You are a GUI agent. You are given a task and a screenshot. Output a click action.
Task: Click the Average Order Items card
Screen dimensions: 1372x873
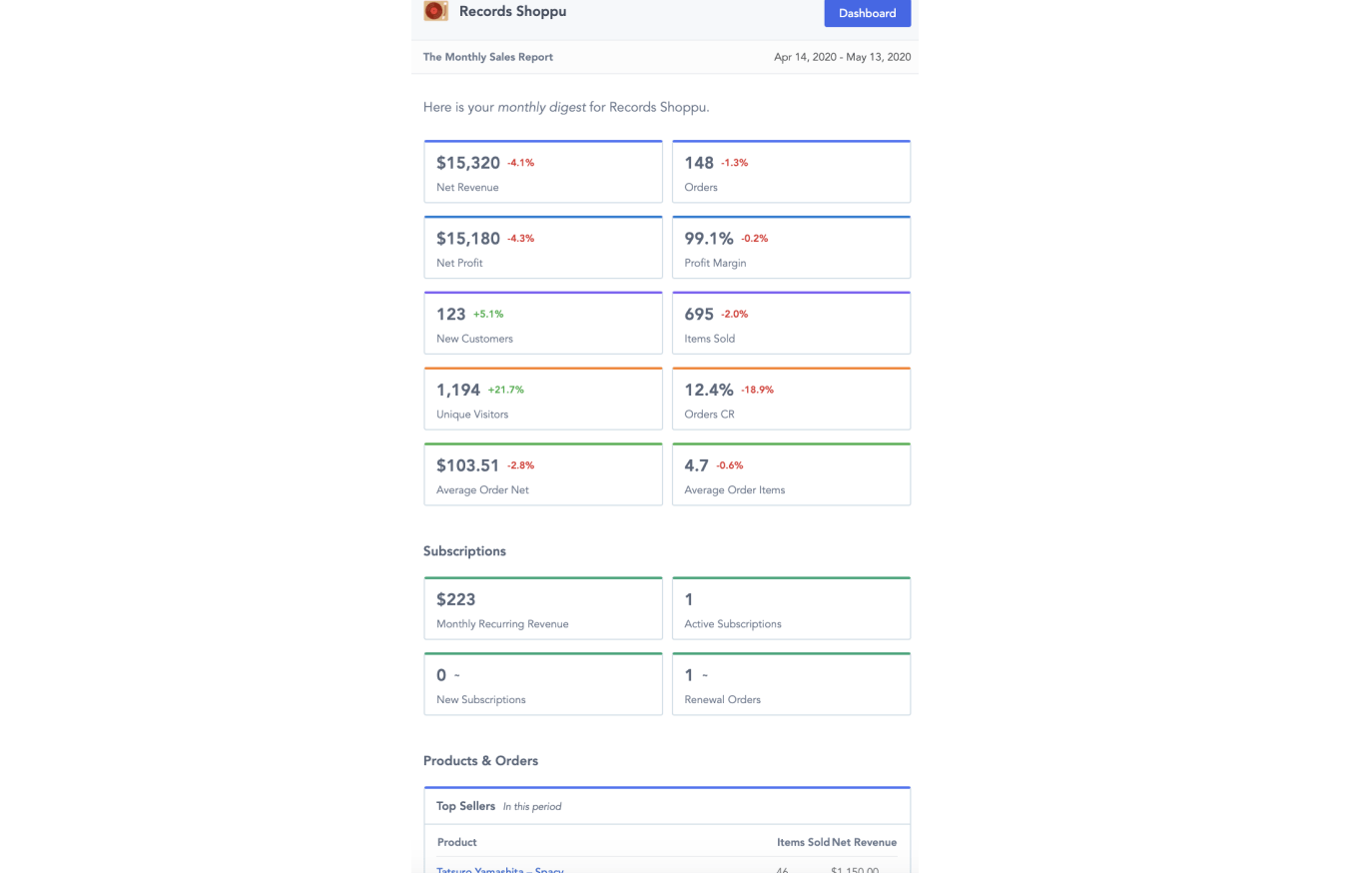(791, 475)
